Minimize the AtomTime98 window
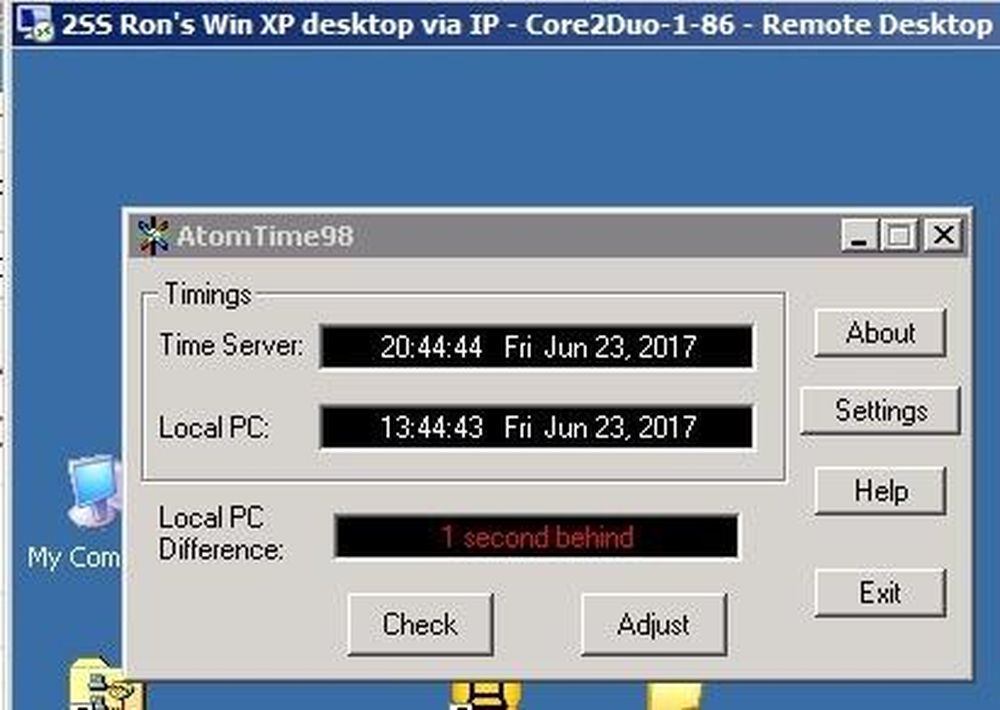This screenshot has width=1000, height=710. pyautogui.click(x=859, y=235)
